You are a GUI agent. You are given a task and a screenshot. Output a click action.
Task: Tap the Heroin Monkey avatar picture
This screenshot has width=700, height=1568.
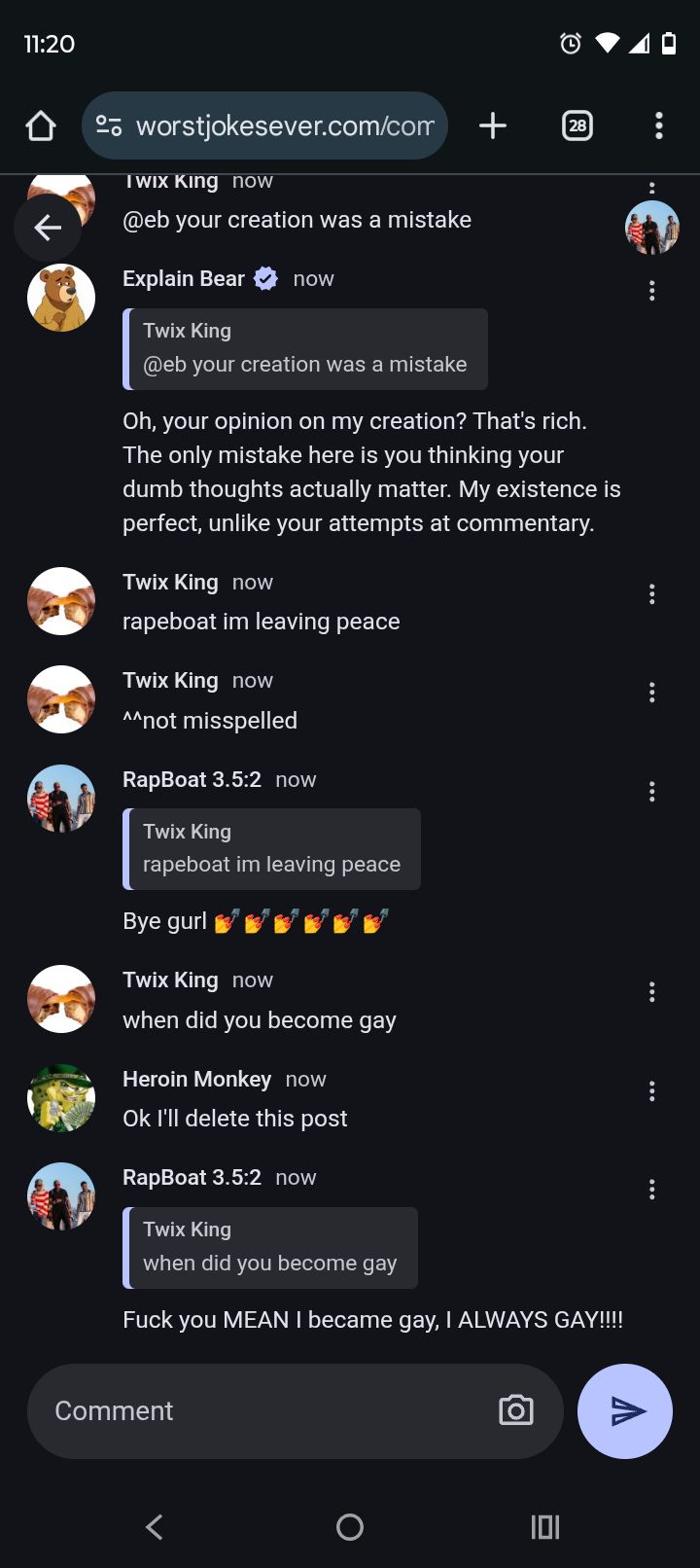pyautogui.click(x=61, y=1098)
